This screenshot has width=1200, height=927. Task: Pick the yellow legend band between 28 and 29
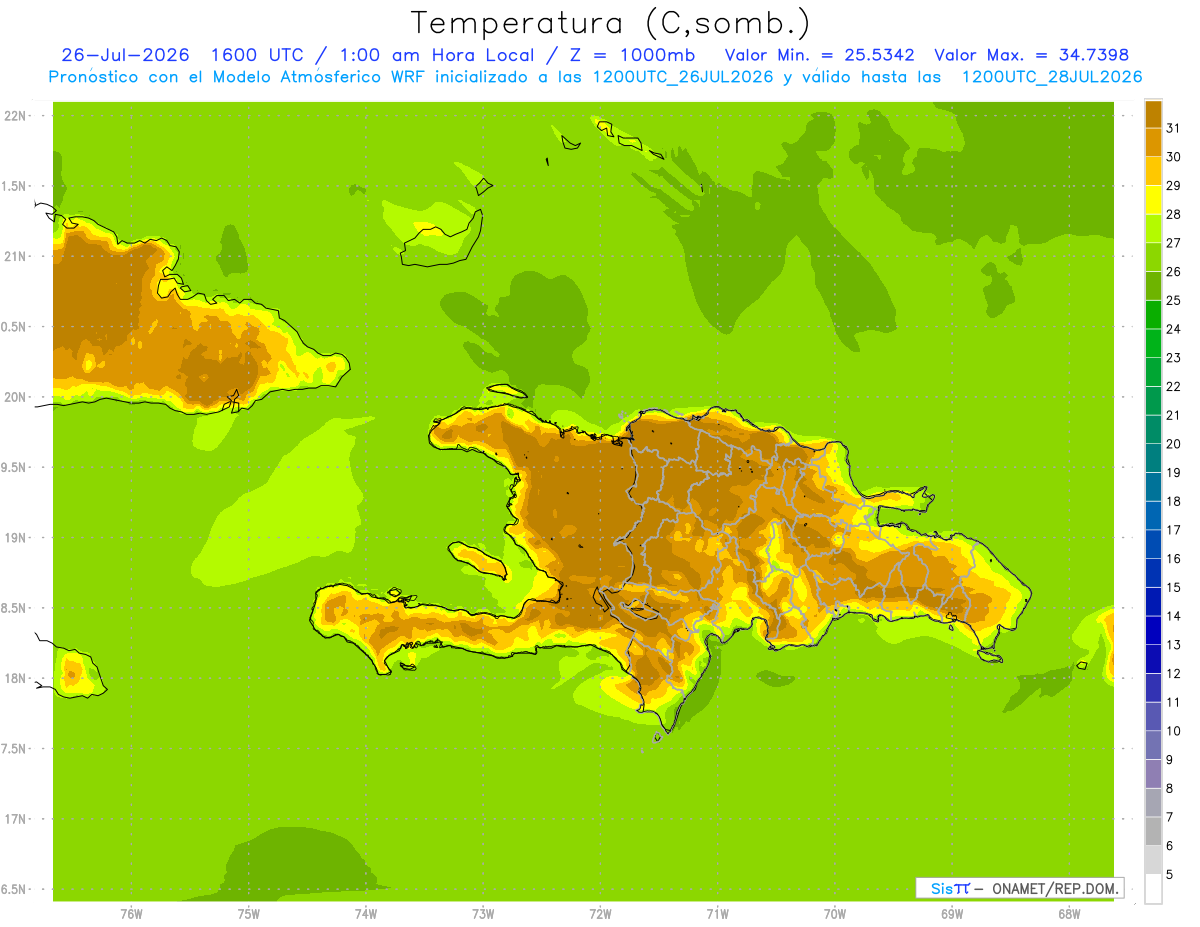click(1153, 200)
